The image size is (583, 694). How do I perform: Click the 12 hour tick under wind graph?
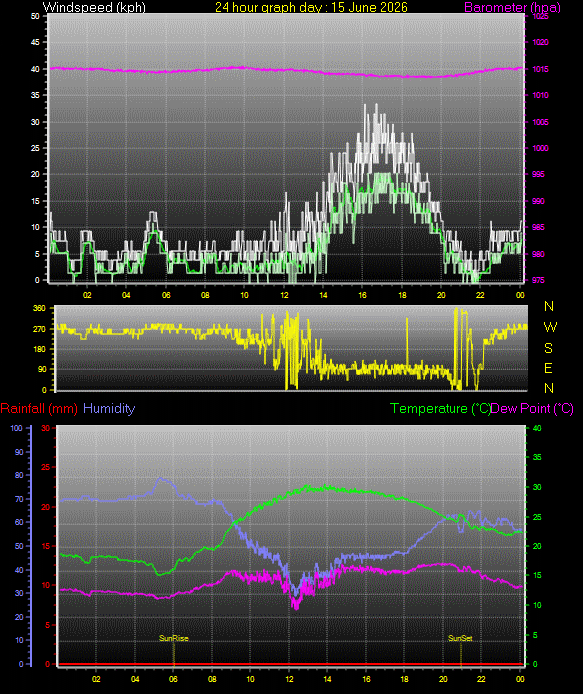[x=284, y=295]
